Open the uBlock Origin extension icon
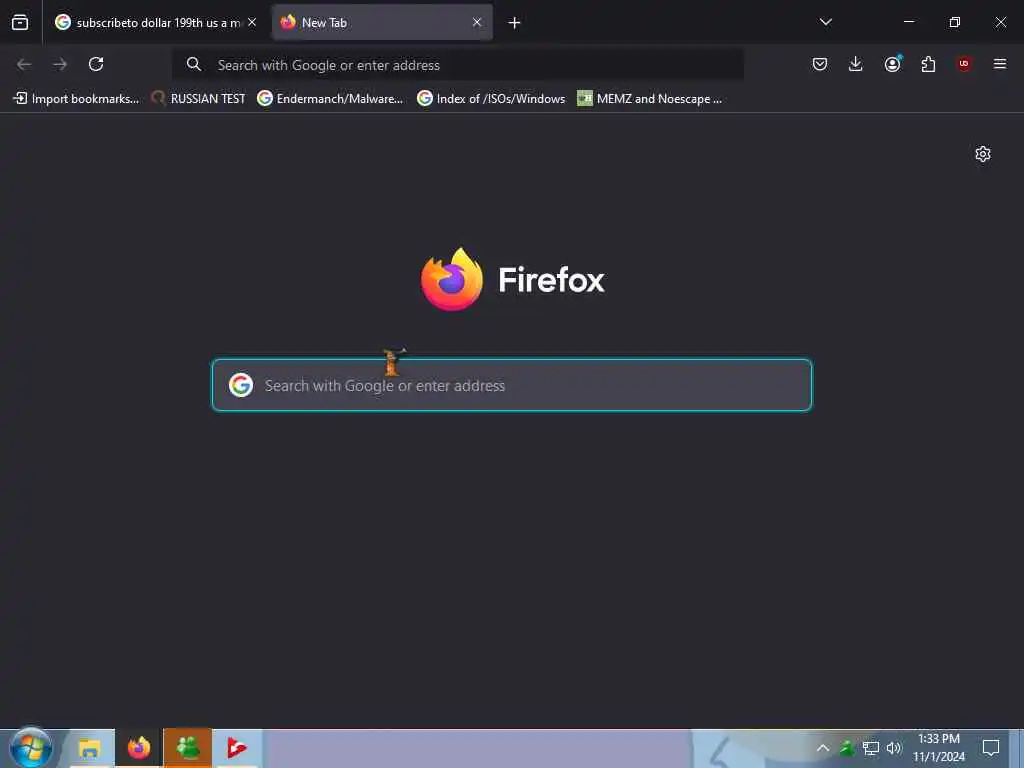Screen dimensions: 1024x768 (964, 64)
